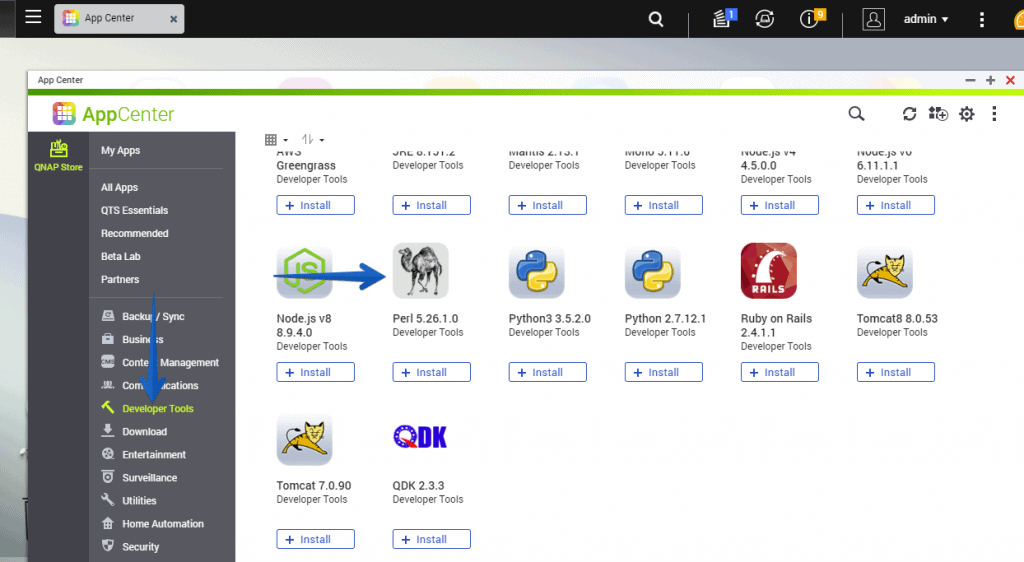The width and height of the screenshot is (1024, 562).
Task: Open the sort order dropdown
Action: (313, 140)
